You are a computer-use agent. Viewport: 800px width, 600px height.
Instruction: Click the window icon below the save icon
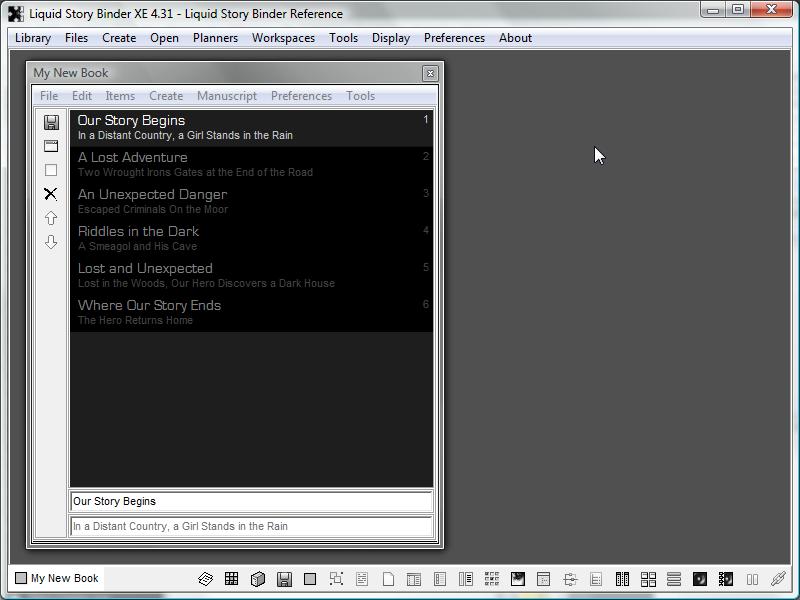coord(51,146)
